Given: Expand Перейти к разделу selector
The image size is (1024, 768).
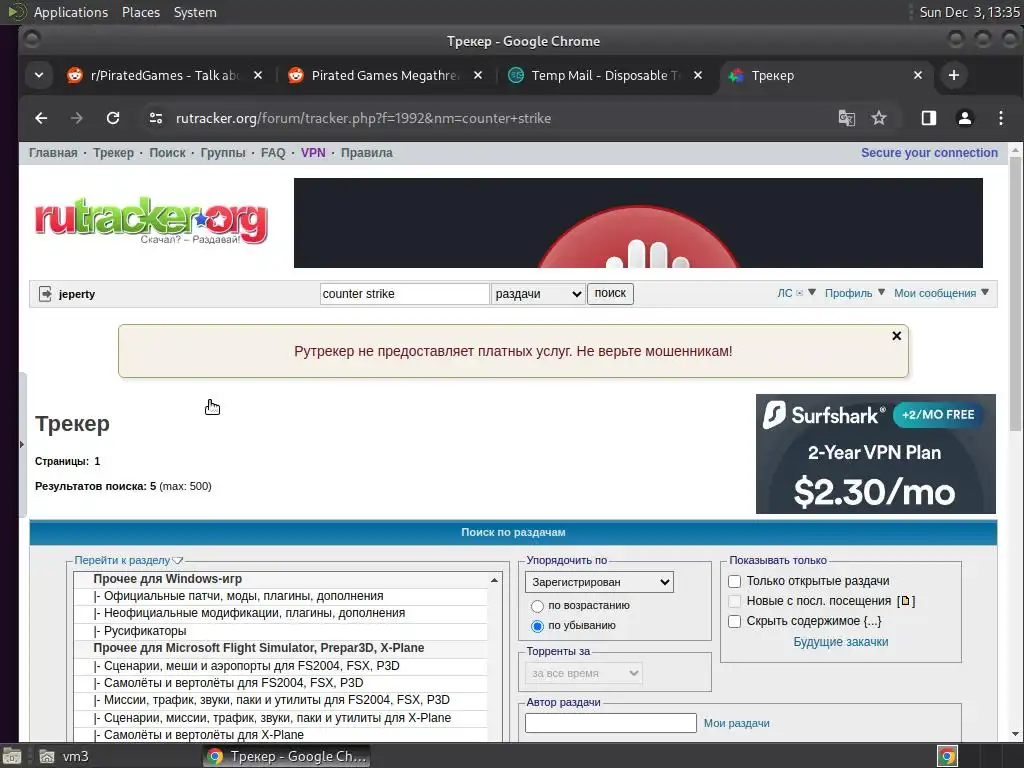Looking at the screenshot, I should click(x=129, y=560).
